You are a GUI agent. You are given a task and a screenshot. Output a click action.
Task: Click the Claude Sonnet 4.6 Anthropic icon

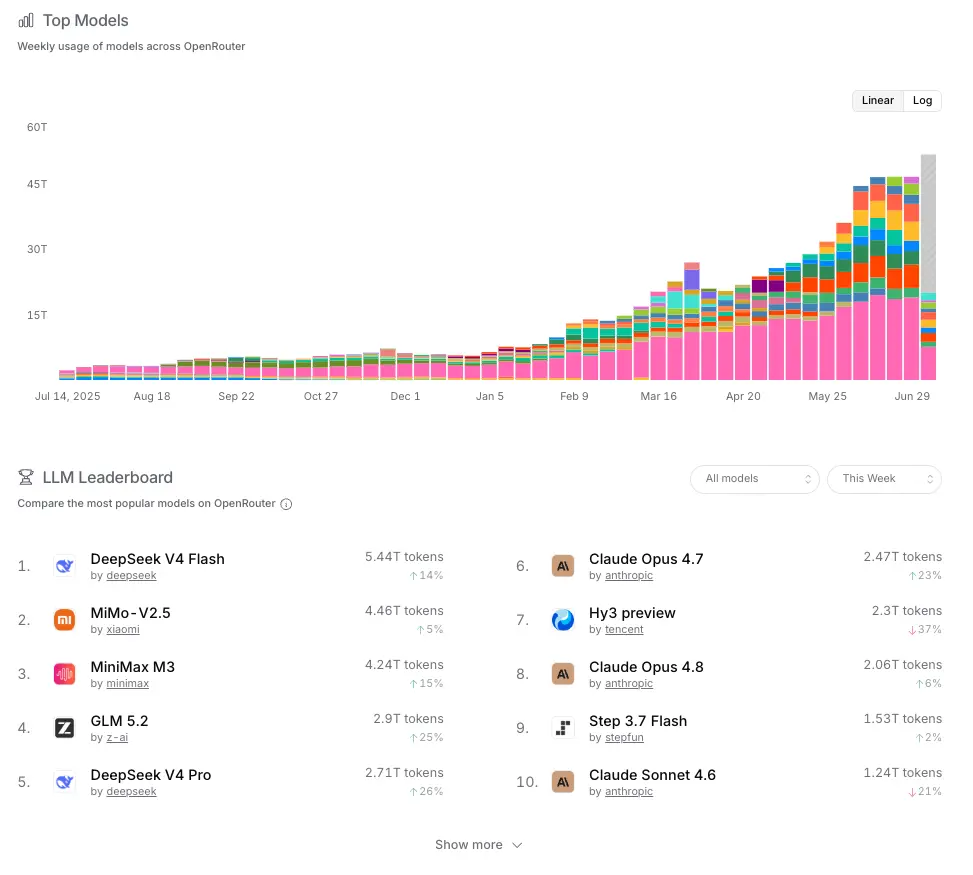click(x=563, y=782)
